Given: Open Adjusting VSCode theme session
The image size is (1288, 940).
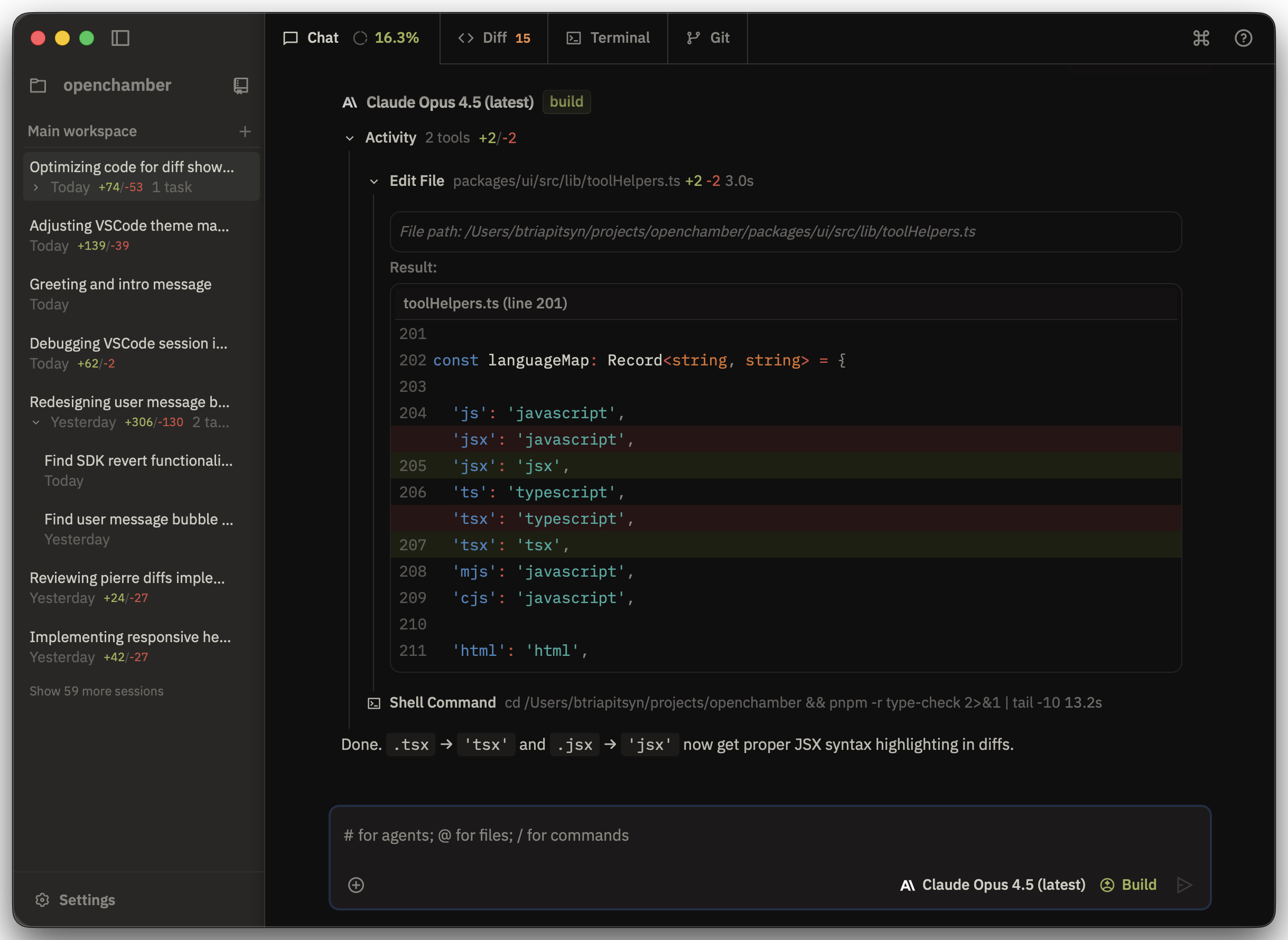Looking at the screenshot, I should click(x=141, y=235).
